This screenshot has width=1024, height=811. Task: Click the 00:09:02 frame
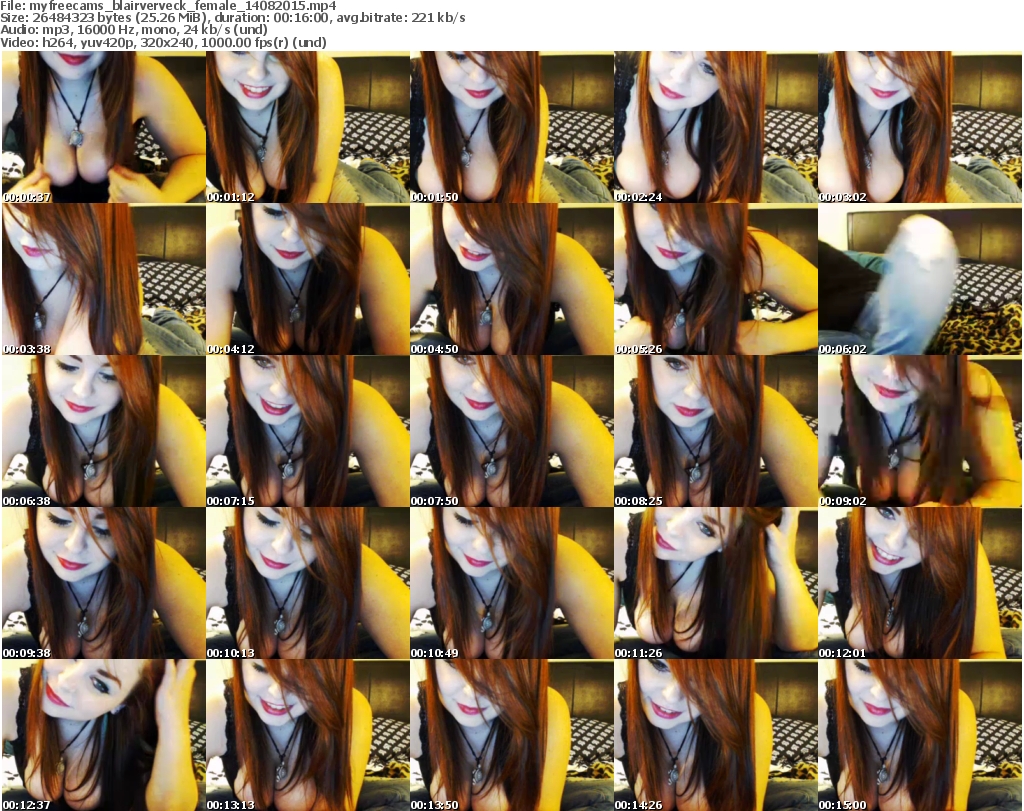[x=920, y=431]
